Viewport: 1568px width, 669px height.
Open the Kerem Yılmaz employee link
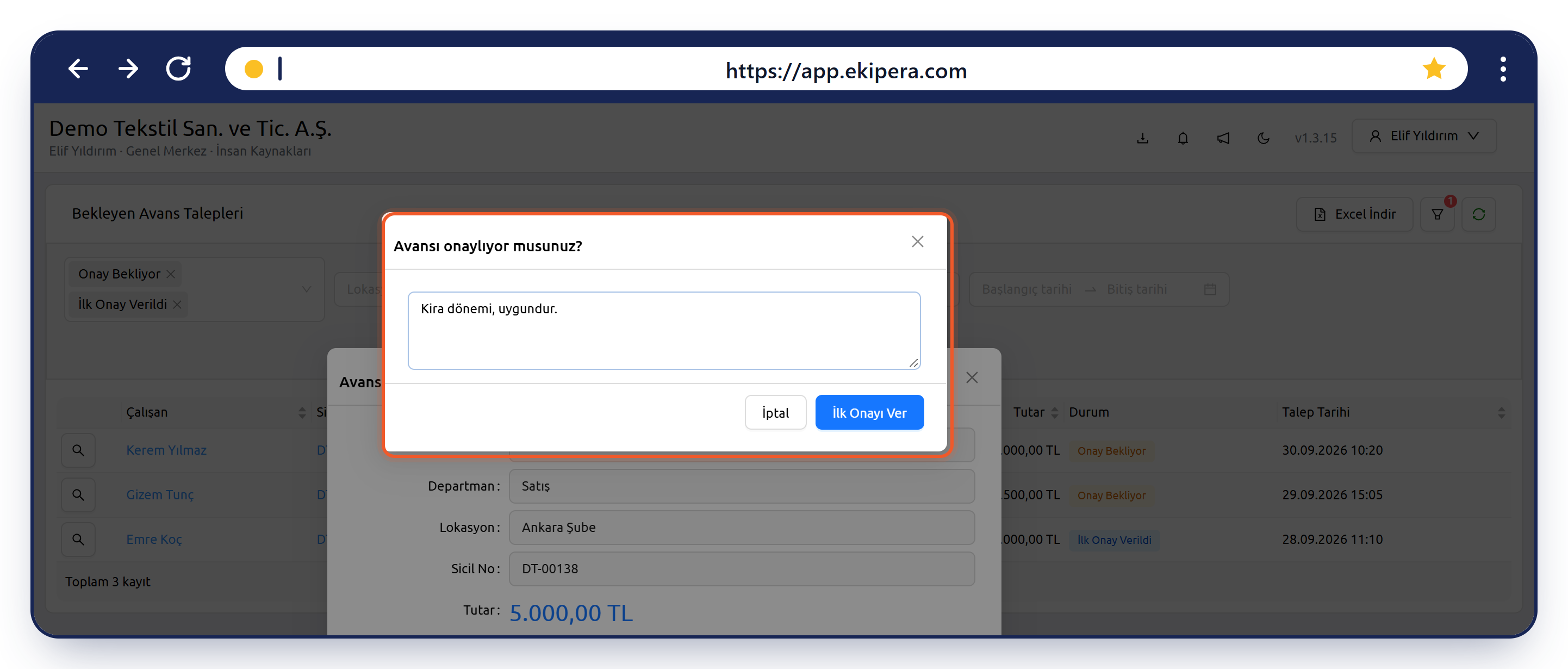tap(166, 450)
